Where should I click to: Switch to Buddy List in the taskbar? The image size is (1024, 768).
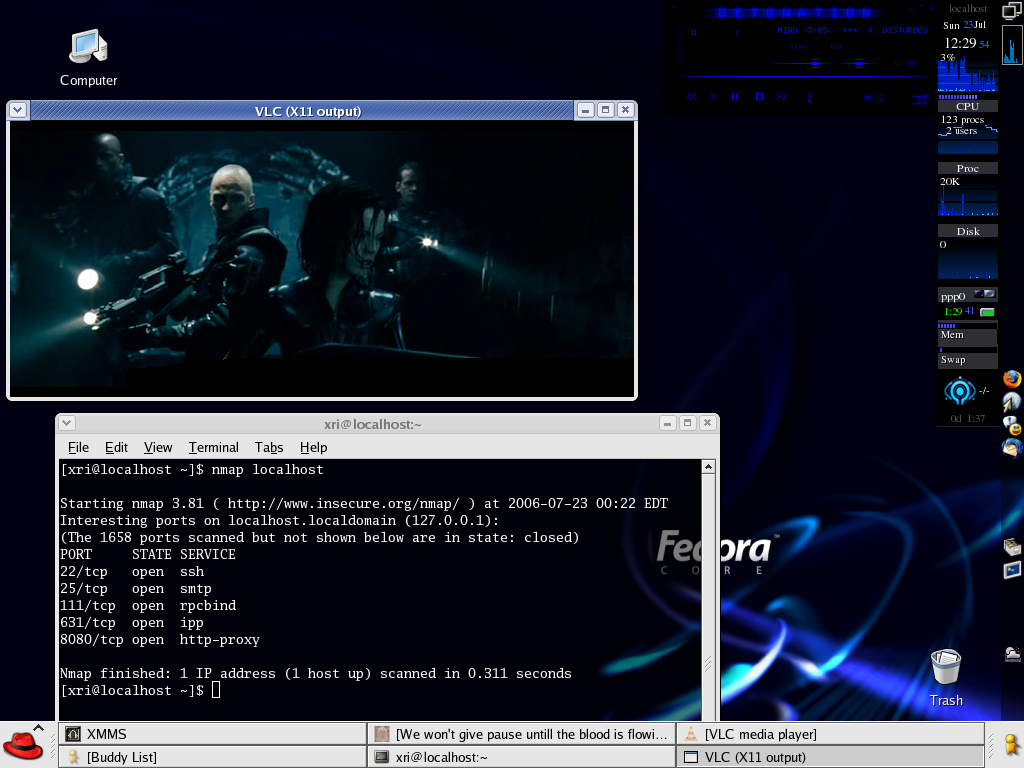point(212,757)
